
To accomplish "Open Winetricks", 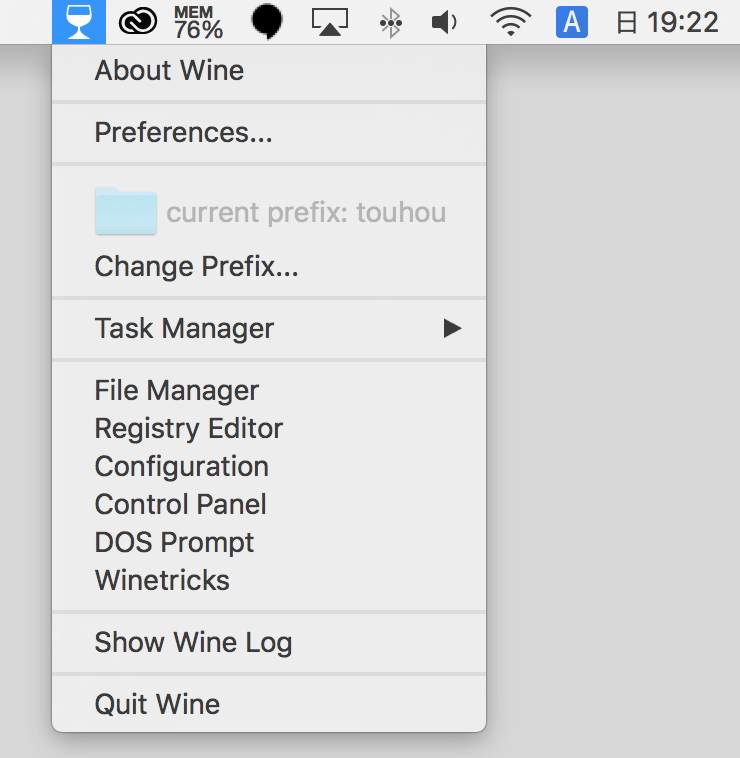I will point(269,580).
